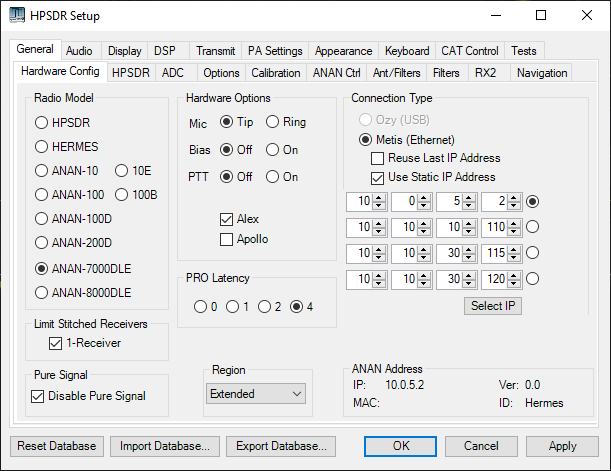Select the 10.10.10.110 static IP radio button
The image size is (611, 471).
click(x=532, y=227)
